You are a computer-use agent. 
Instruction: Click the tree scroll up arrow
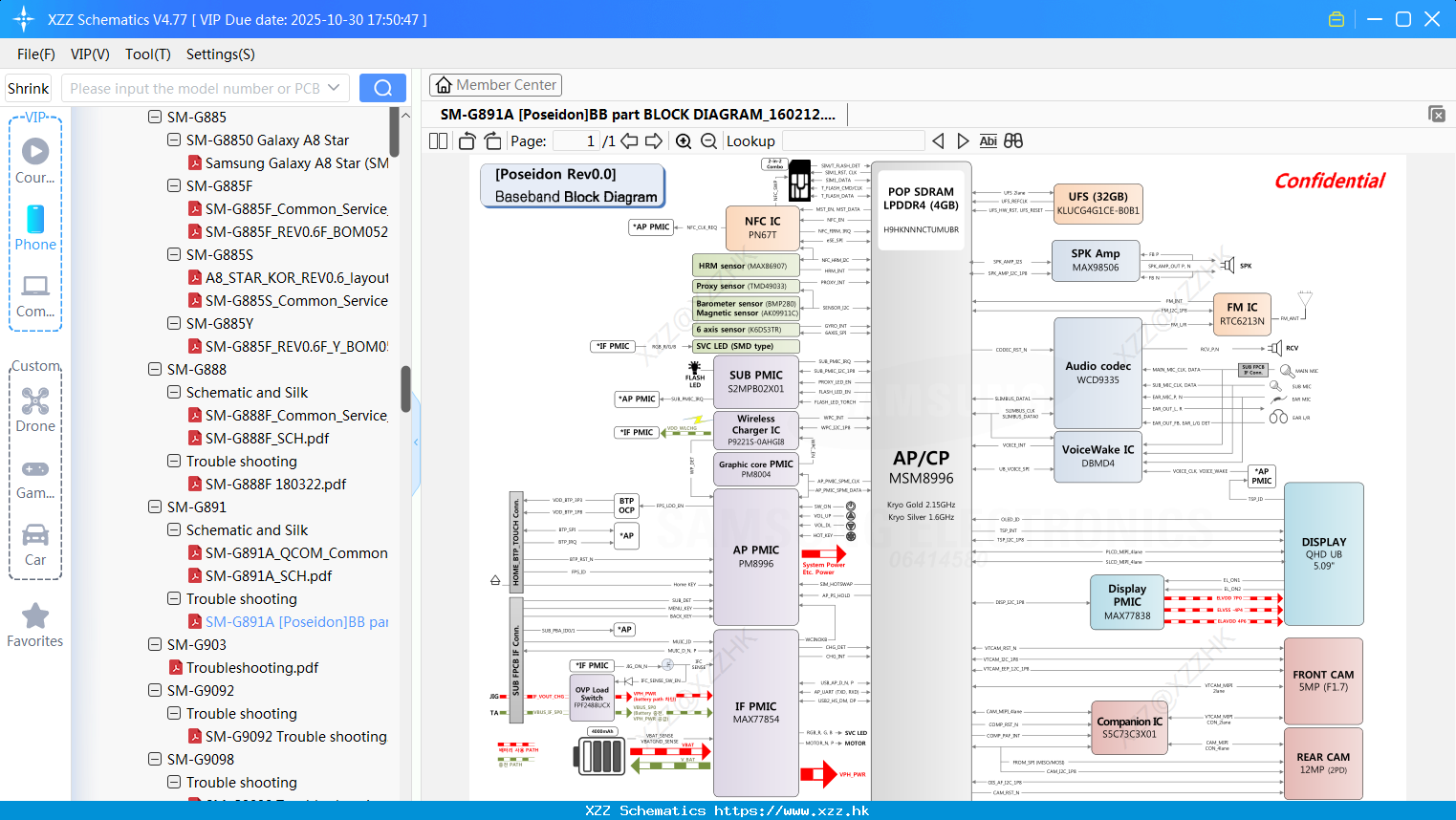(405, 115)
